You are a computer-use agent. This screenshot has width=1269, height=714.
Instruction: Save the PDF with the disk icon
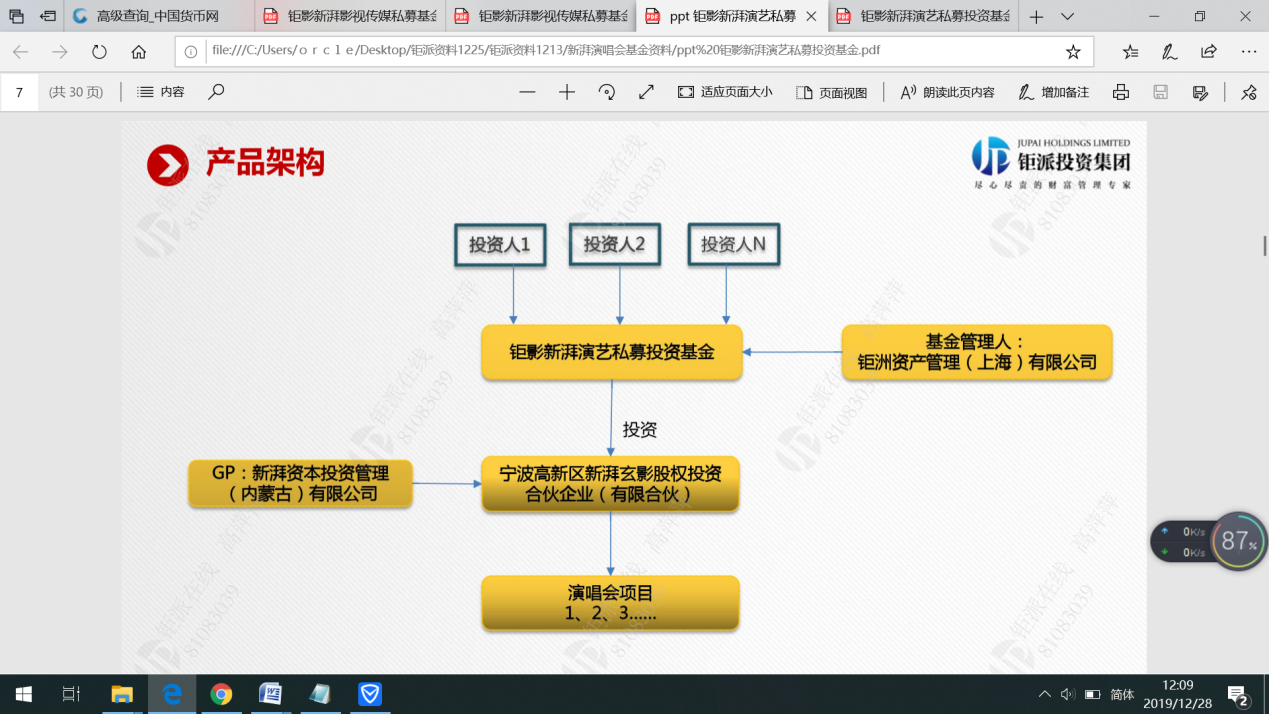[x=1161, y=92]
